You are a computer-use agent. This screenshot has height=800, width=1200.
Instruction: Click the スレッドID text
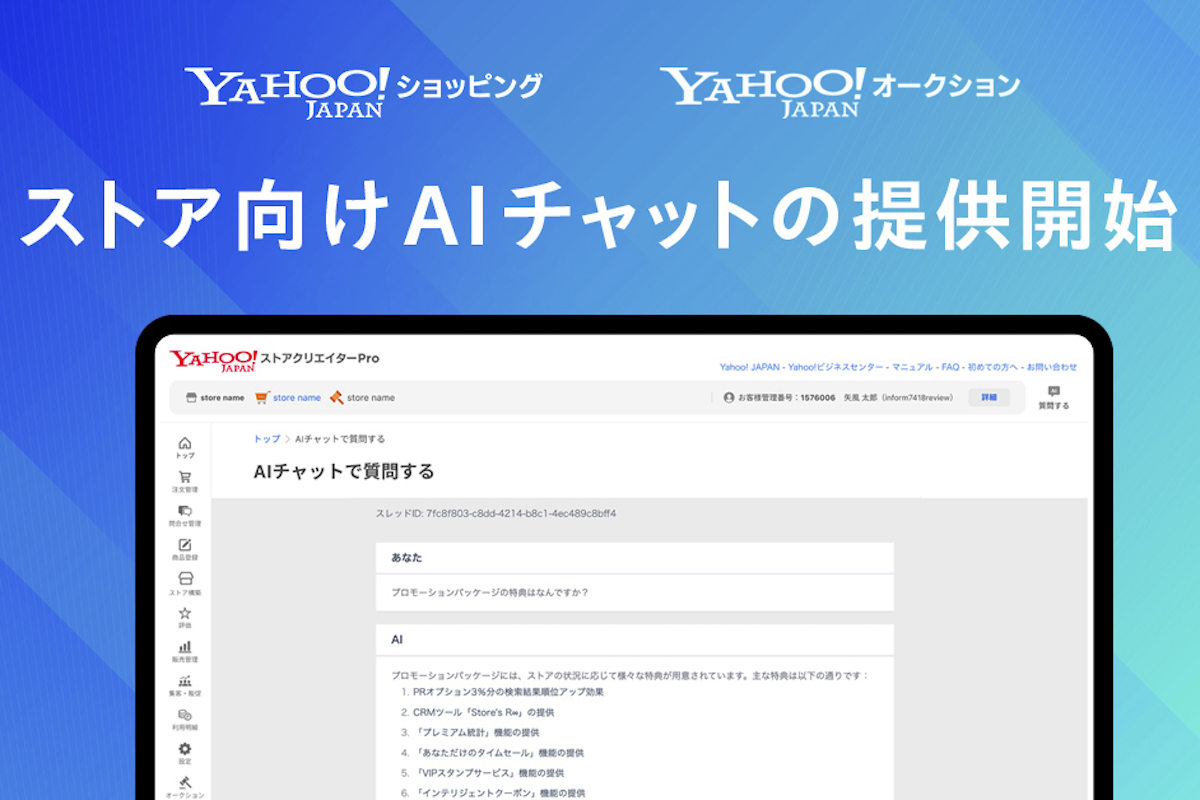click(x=496, y=514)
